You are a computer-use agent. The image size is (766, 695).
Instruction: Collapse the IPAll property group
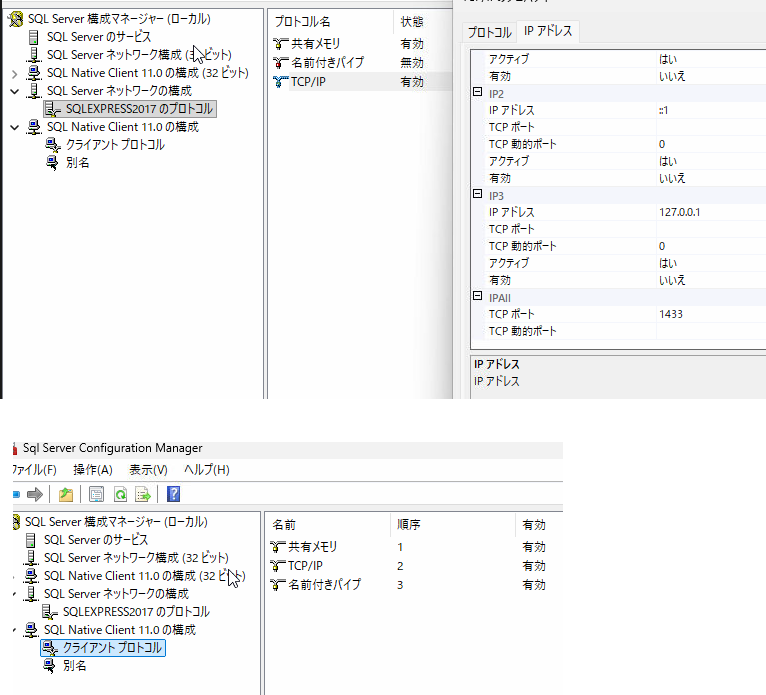click(x=478, y=297)
